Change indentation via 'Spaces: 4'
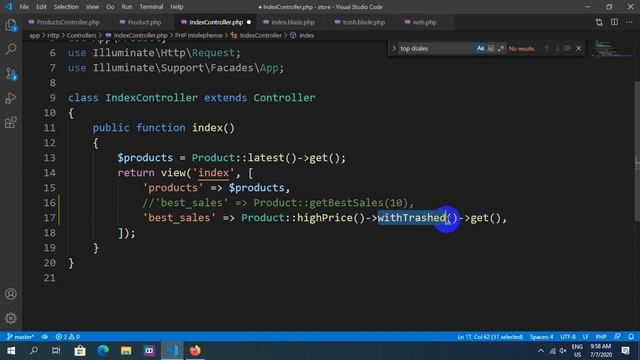 pos(542,337)
